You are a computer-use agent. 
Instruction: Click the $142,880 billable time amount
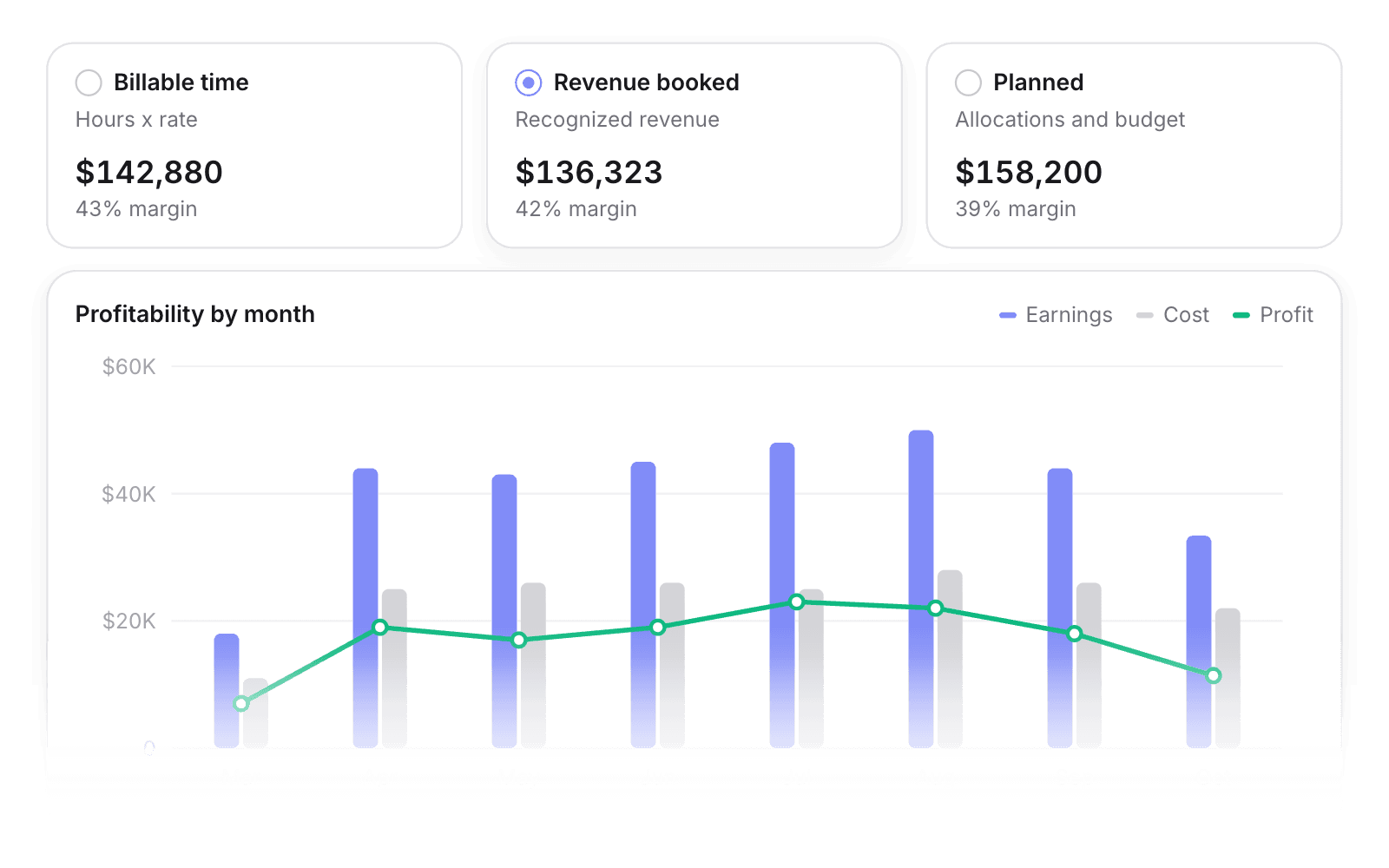click(149, 172)
